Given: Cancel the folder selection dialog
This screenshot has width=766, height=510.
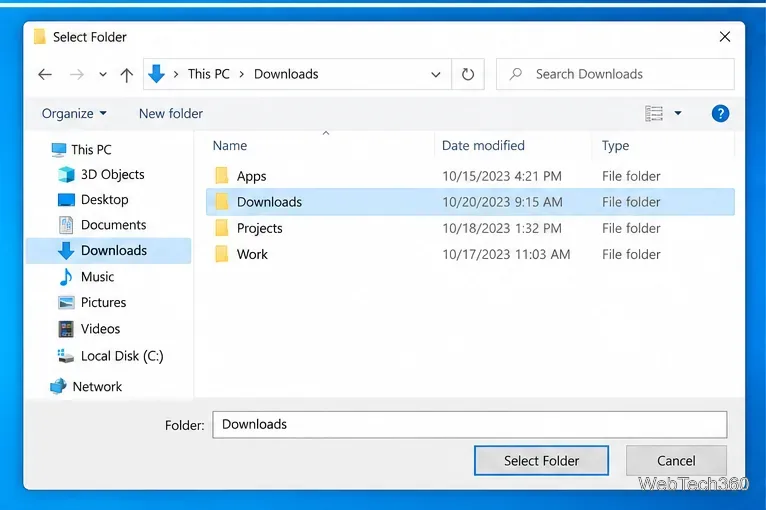Looking at the screenshot, I should point(676,461).
